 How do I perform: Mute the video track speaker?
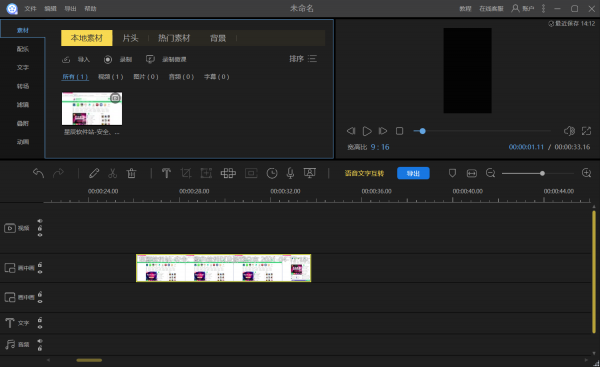click(x=40, y=221)
